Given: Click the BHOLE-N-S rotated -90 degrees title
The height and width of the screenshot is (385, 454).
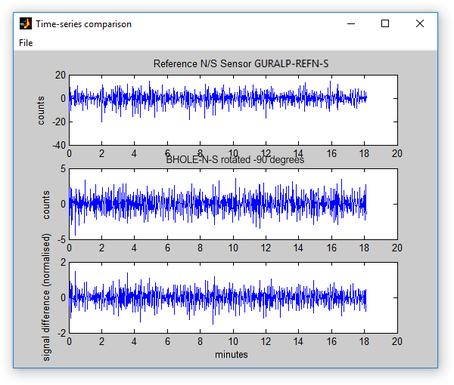Looking at the screenshot, I should [235, 160].
